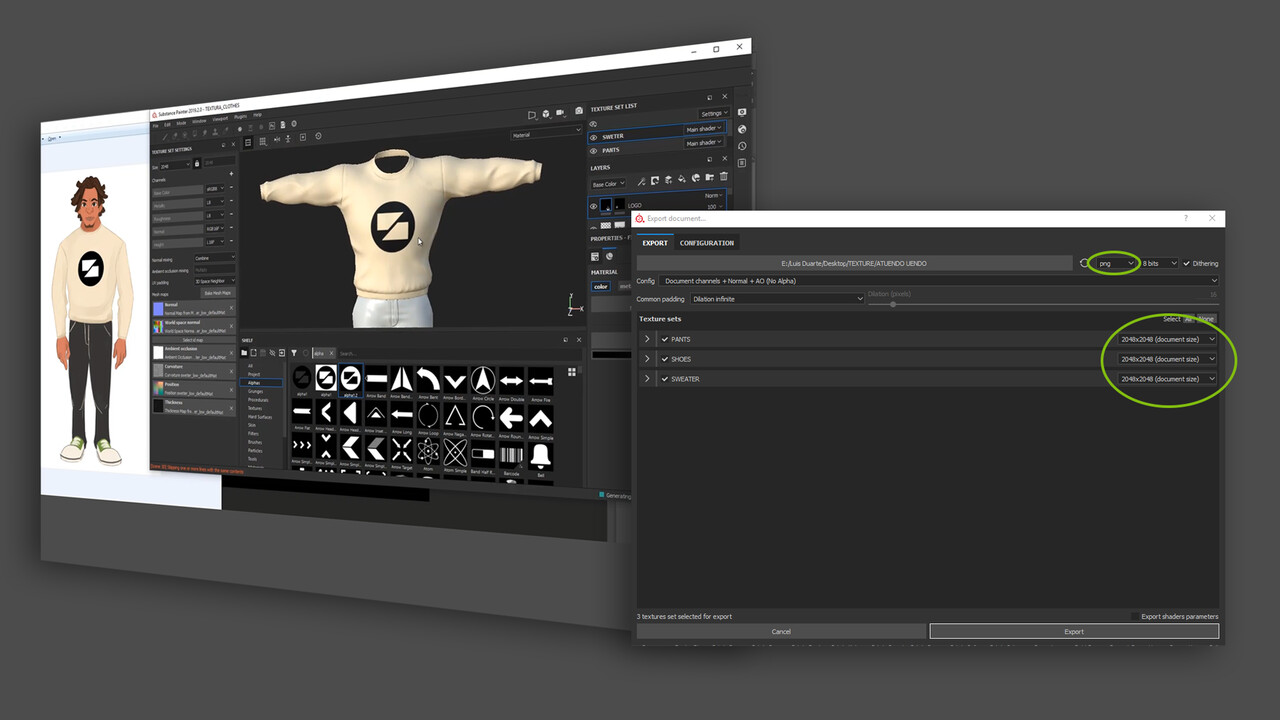1280x720 pixels.
Task: Expand the PANTS texture set row
Action: pyautogui.click(x=647, y=339)
